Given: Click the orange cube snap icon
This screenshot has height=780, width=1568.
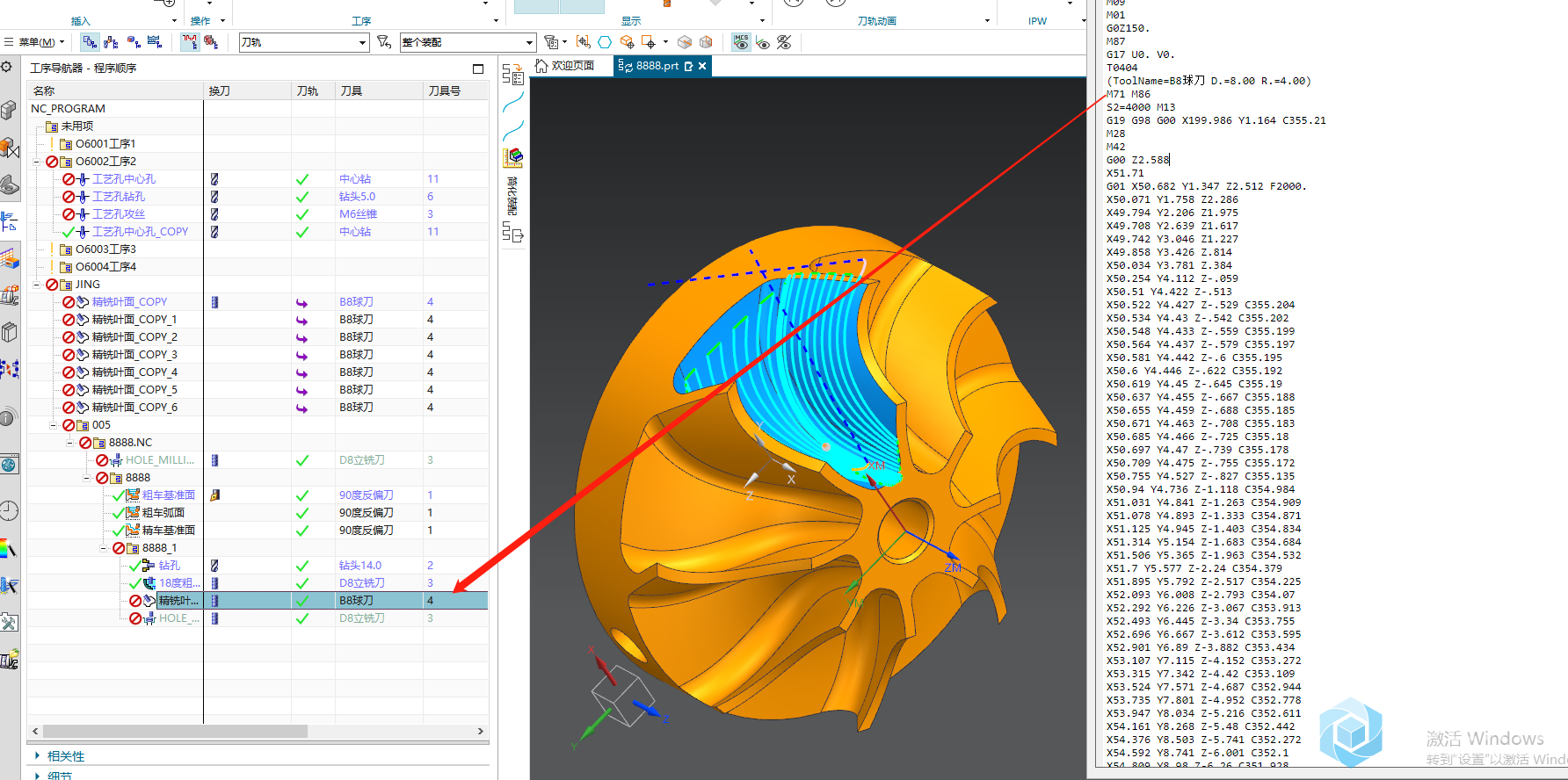Looking at the screenshot, I should 627,42.
